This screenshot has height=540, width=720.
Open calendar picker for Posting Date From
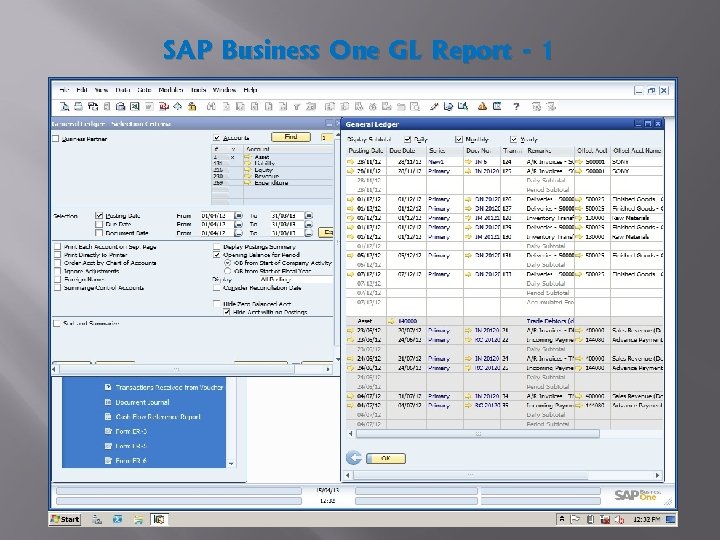(x=238, y=215)
